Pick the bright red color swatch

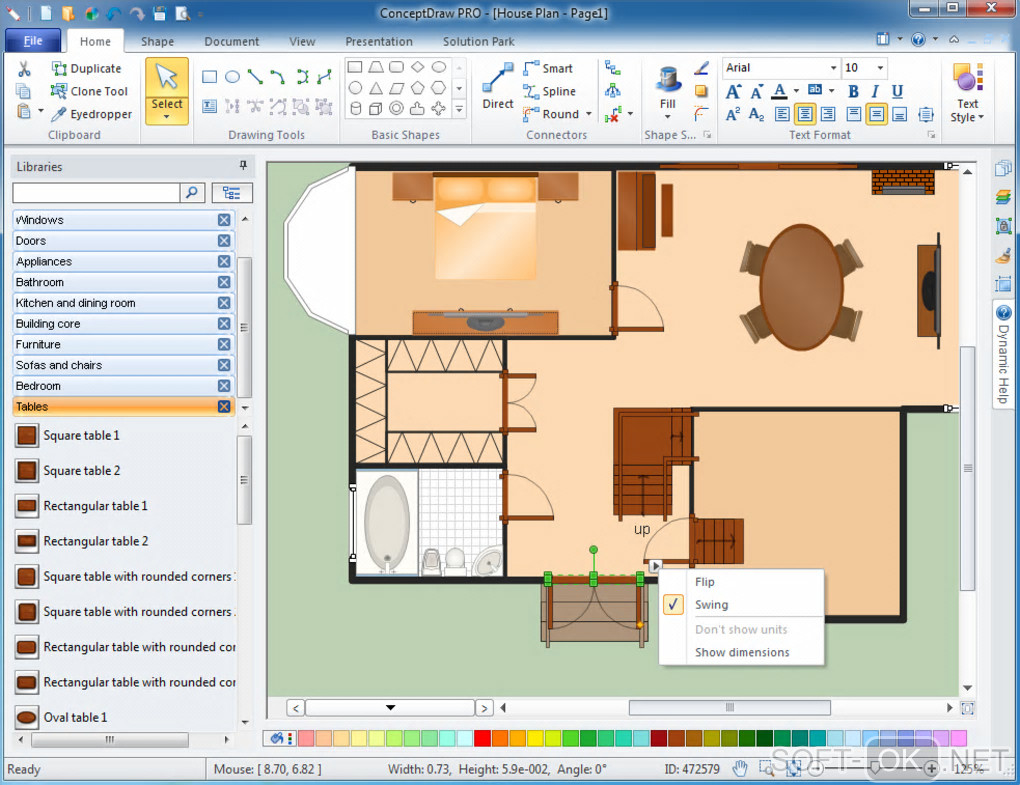482,738
